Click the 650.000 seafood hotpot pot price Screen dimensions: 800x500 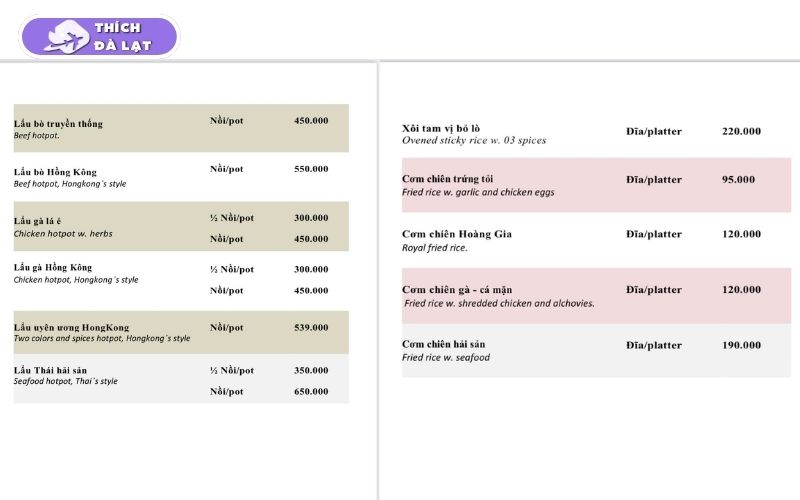click(311, 391)
